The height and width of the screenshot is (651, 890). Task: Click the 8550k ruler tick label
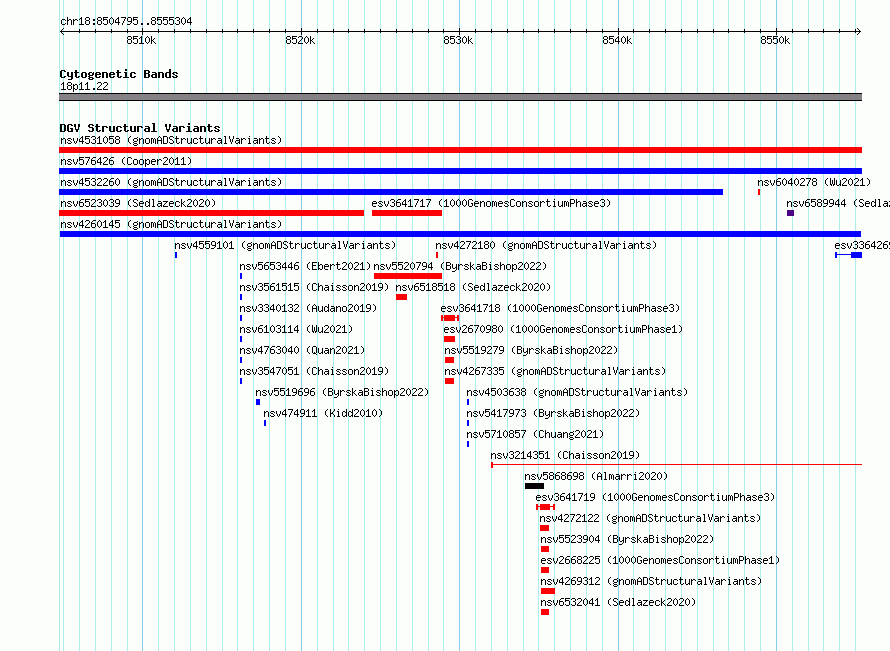[775, 40]
